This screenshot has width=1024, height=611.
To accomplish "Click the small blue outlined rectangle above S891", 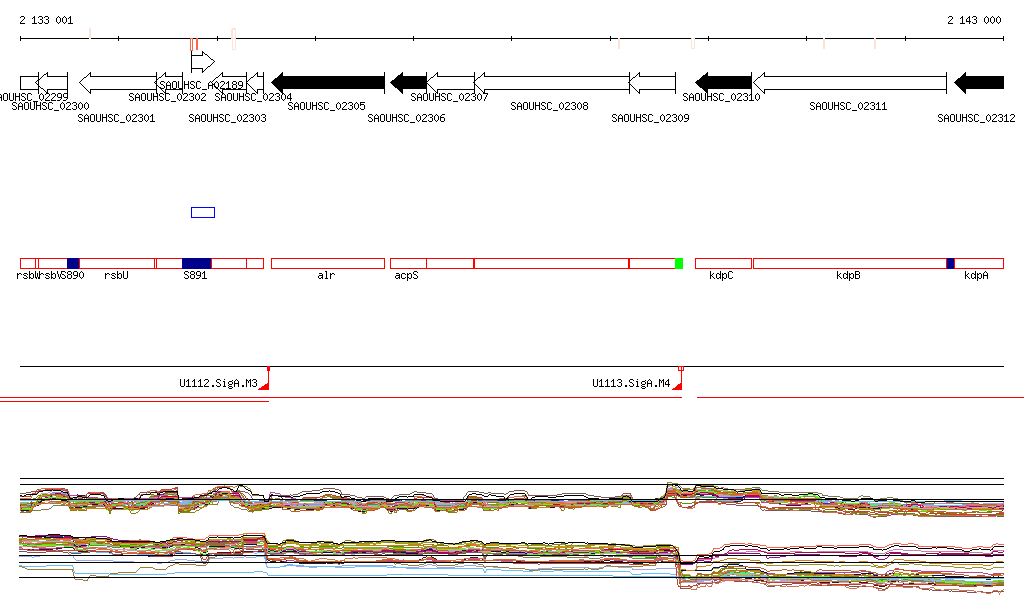I will click(203, 212).
